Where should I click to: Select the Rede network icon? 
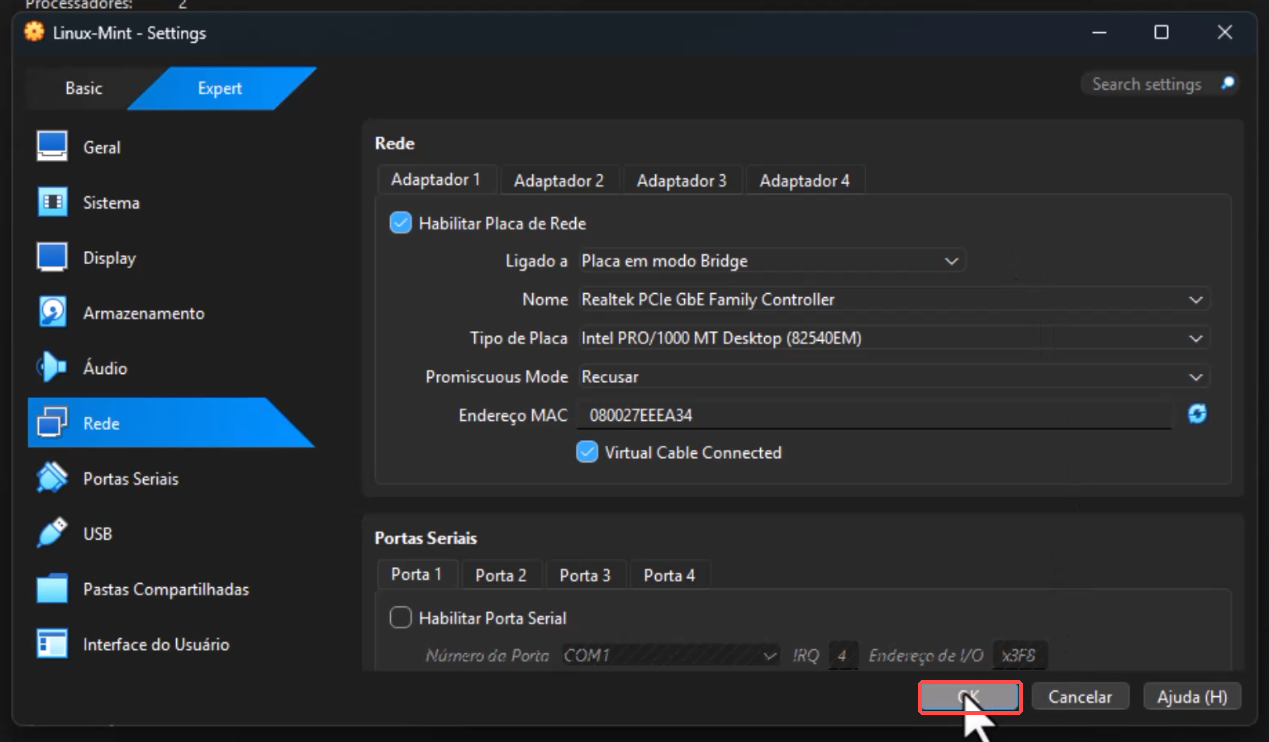52,423
